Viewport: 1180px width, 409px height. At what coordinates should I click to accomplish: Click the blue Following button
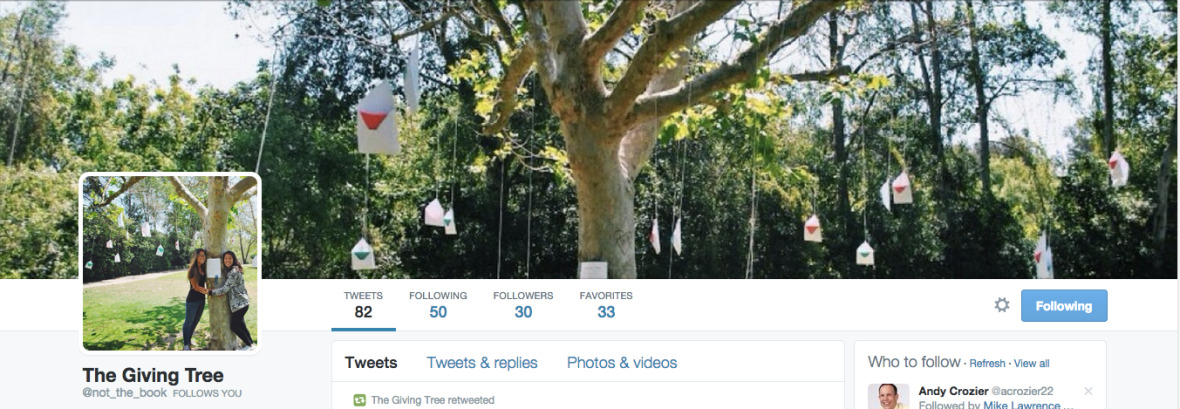(1064, 306)
